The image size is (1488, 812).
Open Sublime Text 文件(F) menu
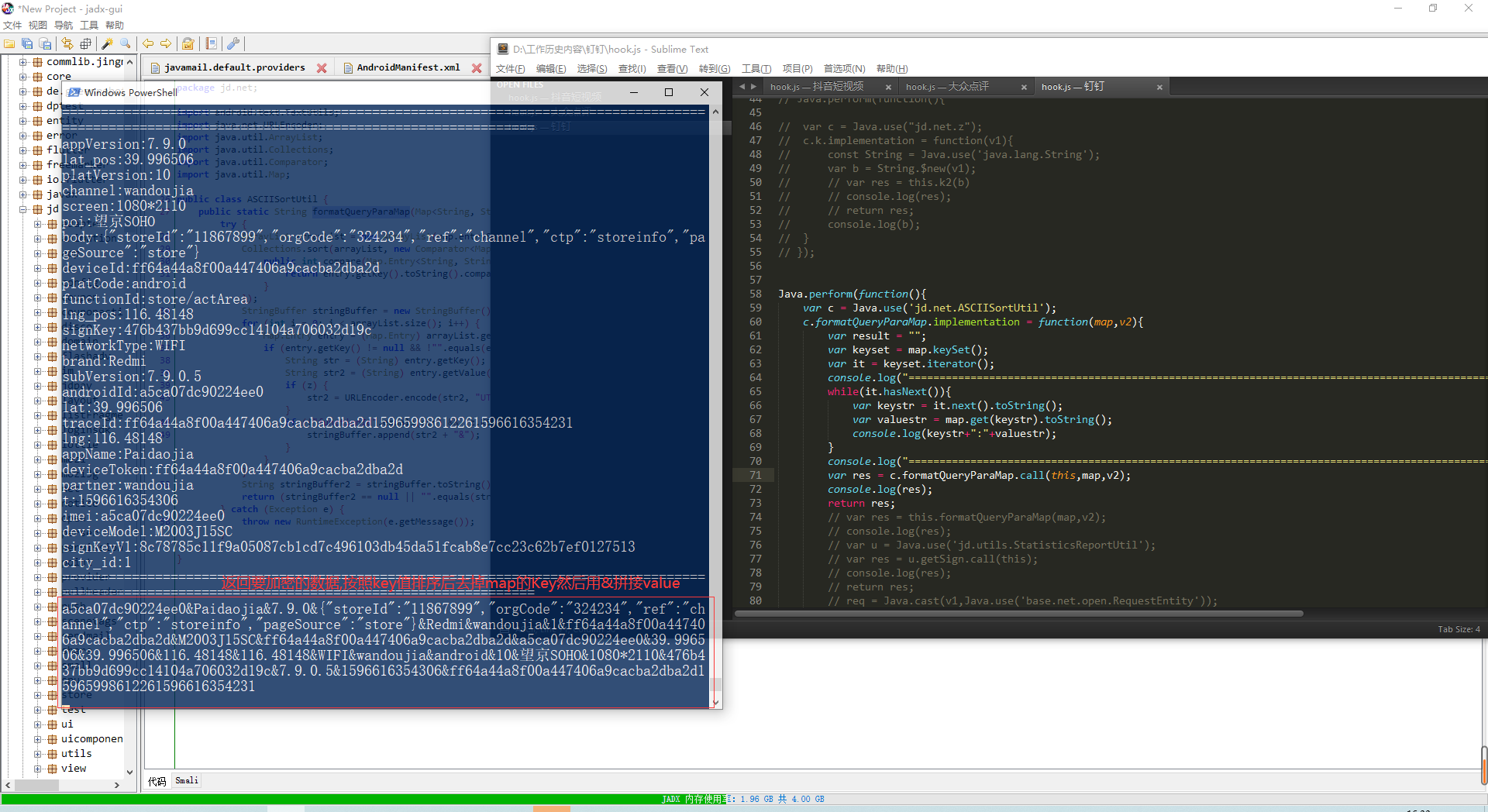coord(511,69)
